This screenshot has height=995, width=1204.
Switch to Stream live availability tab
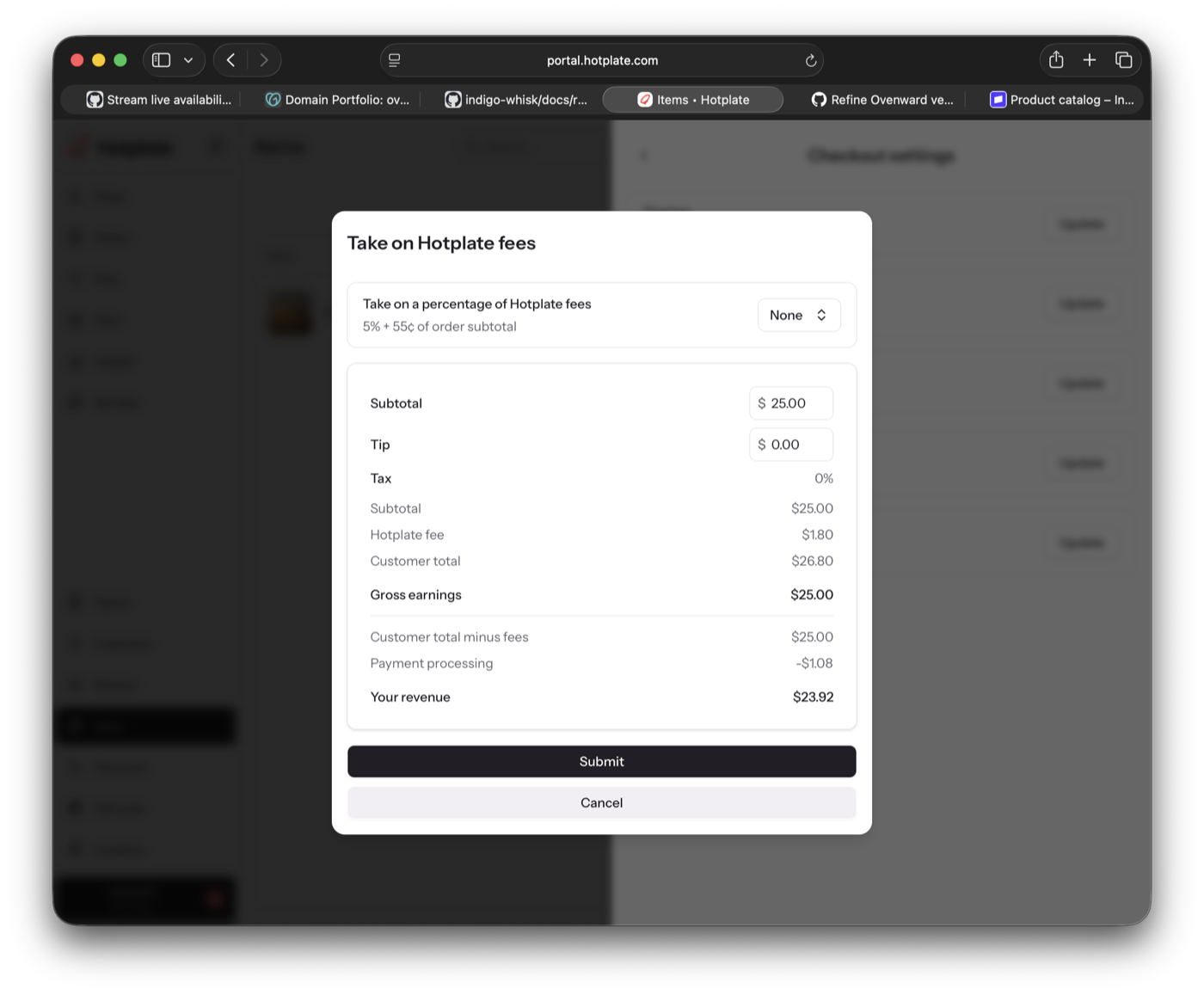[x=159, y=100]
